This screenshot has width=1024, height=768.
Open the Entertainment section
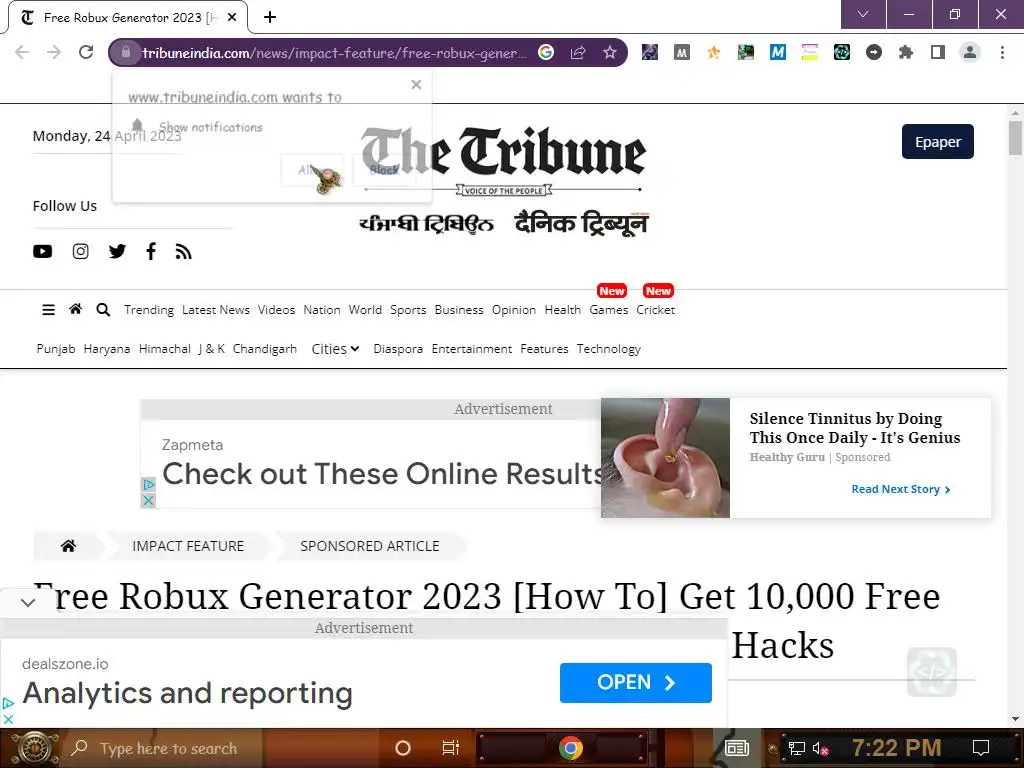472,349
